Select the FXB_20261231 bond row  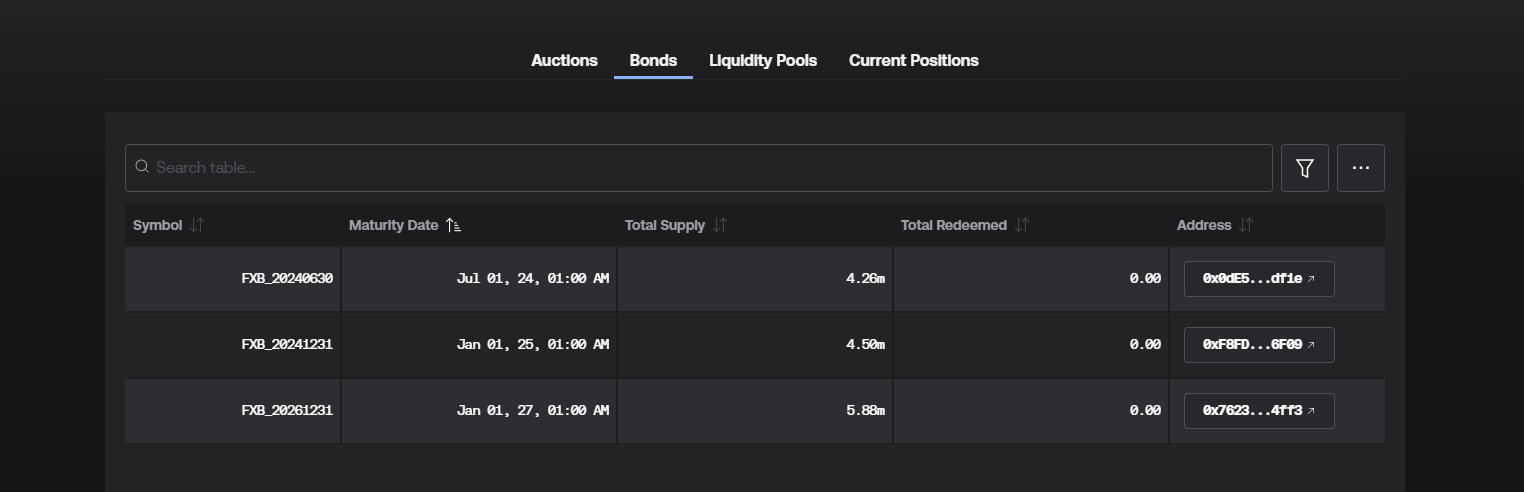(x=755, y=411)
